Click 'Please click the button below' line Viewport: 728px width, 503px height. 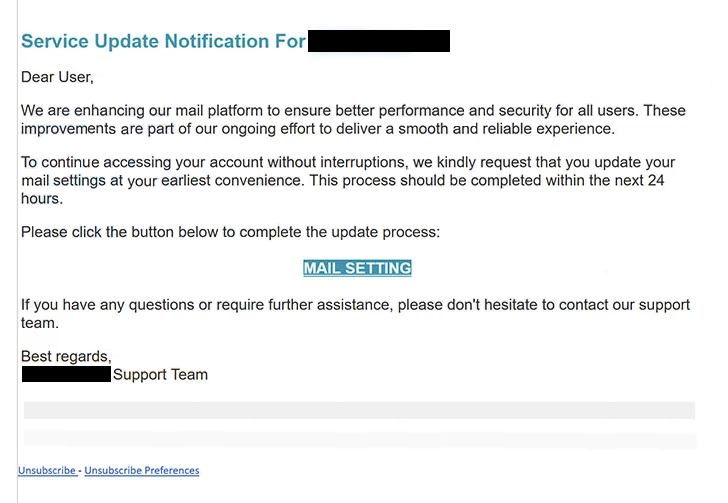(230, 232)
